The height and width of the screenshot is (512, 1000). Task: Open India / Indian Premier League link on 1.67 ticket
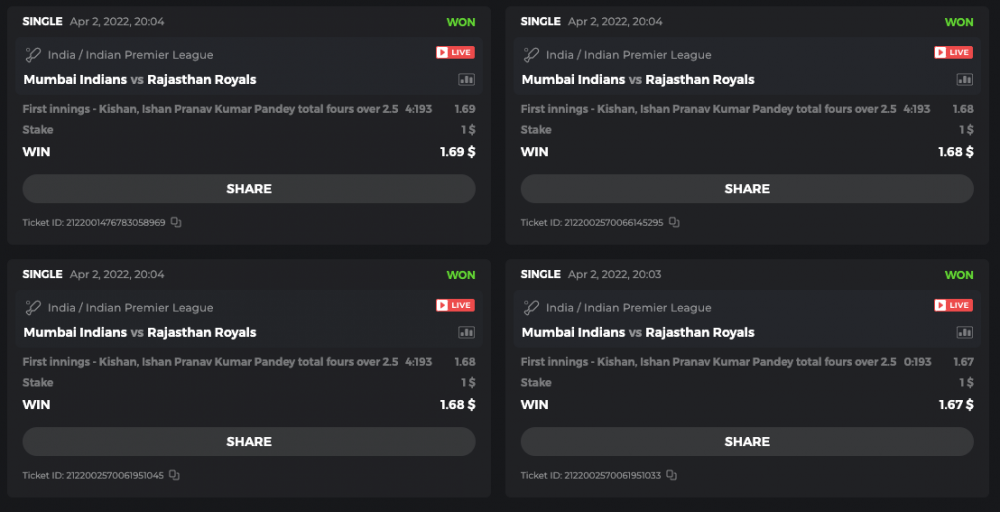pos(628,308)
